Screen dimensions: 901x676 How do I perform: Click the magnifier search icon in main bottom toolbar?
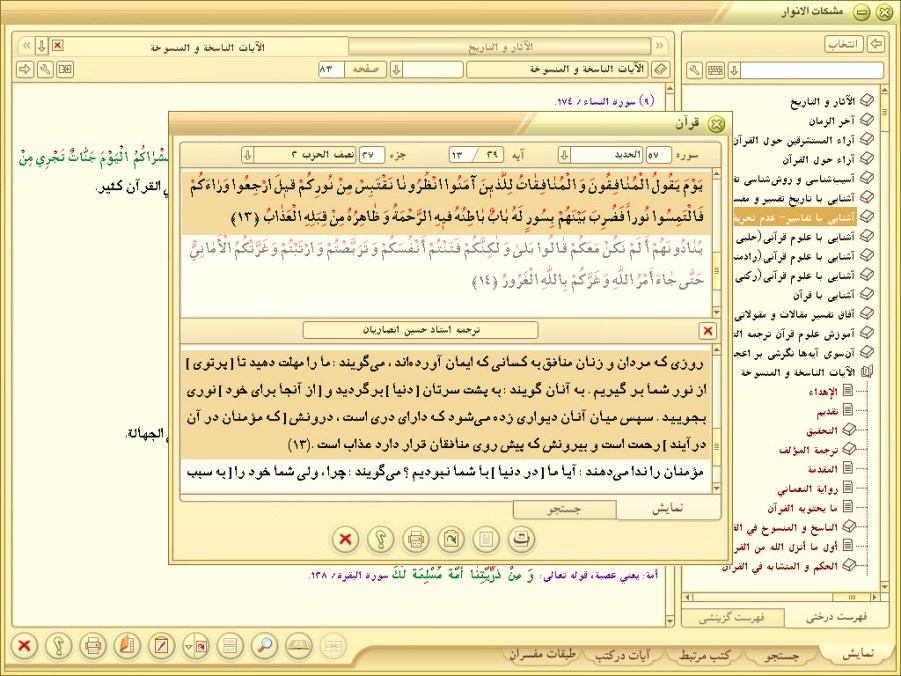[264, 646]
